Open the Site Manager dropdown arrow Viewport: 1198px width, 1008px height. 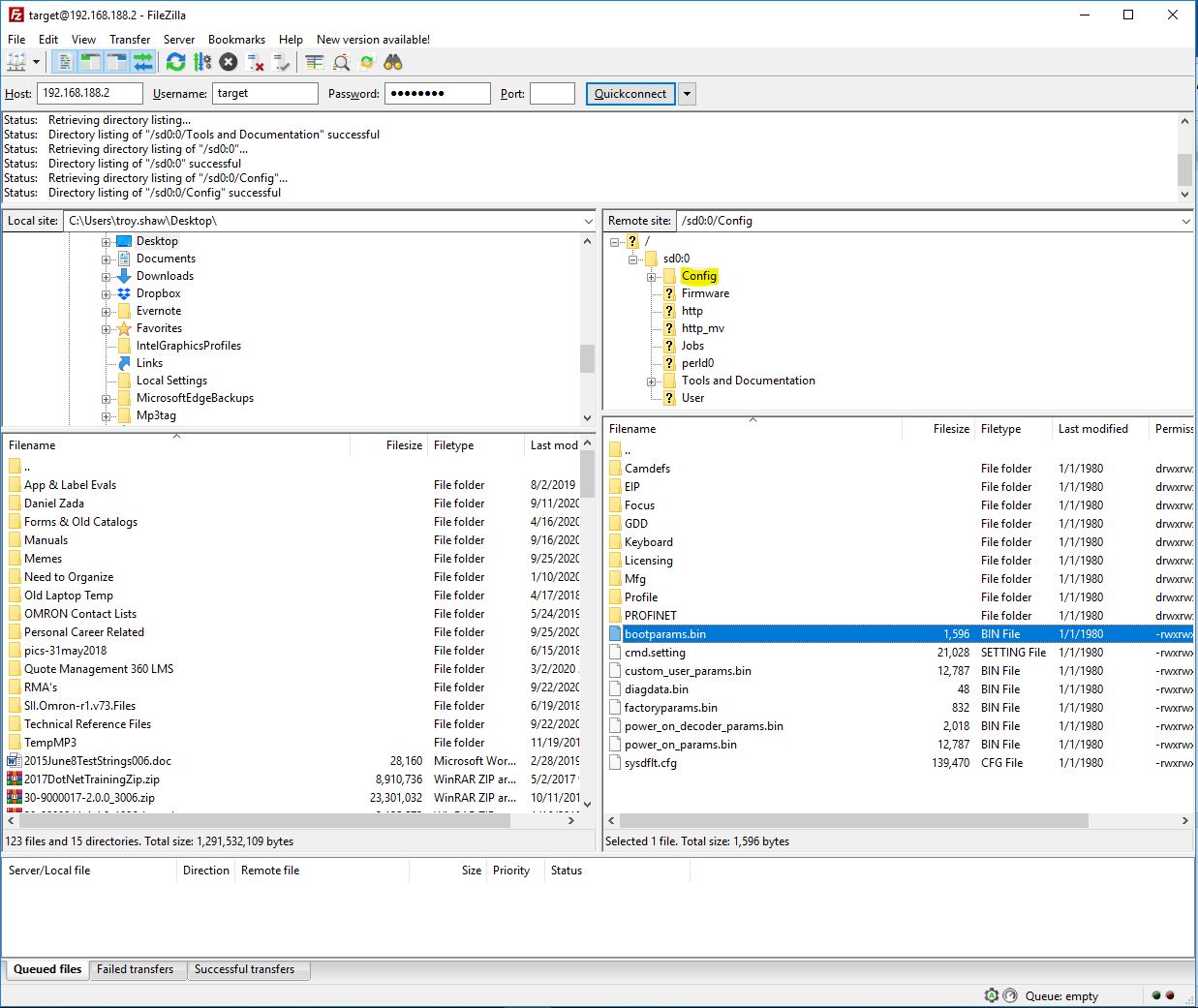(x=37, y=62)
